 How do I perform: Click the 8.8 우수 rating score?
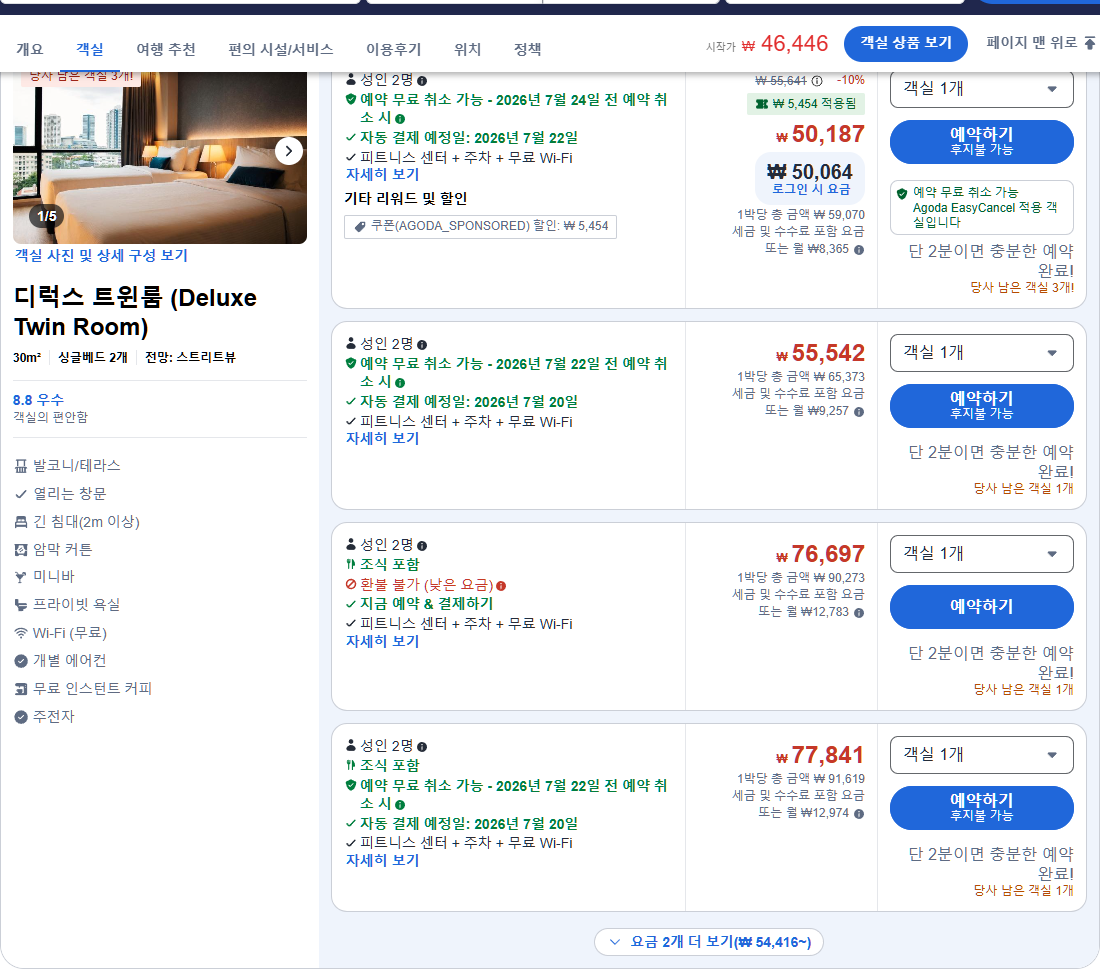click(x=39, y=400)
